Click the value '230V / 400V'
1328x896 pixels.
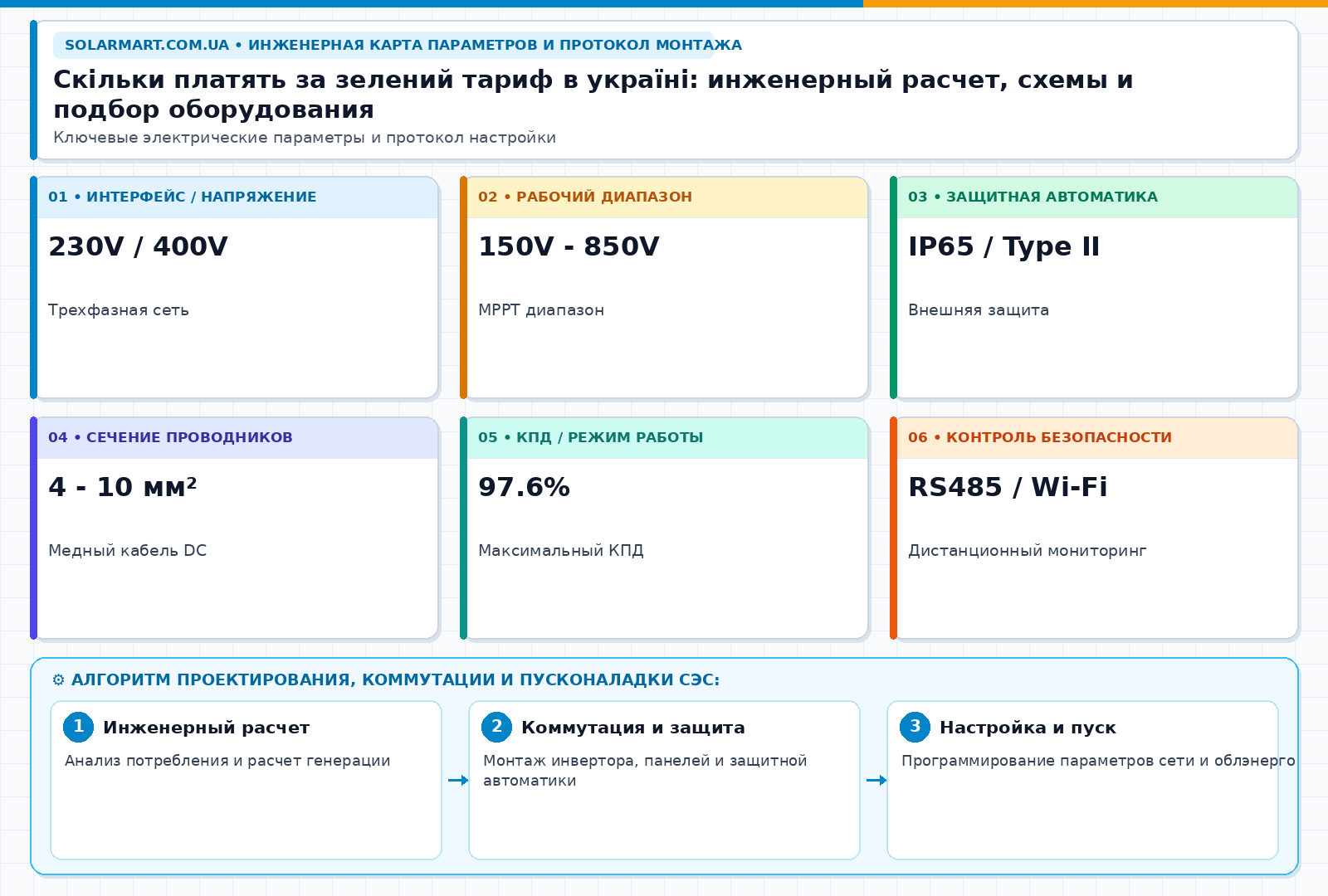[138, 246]
